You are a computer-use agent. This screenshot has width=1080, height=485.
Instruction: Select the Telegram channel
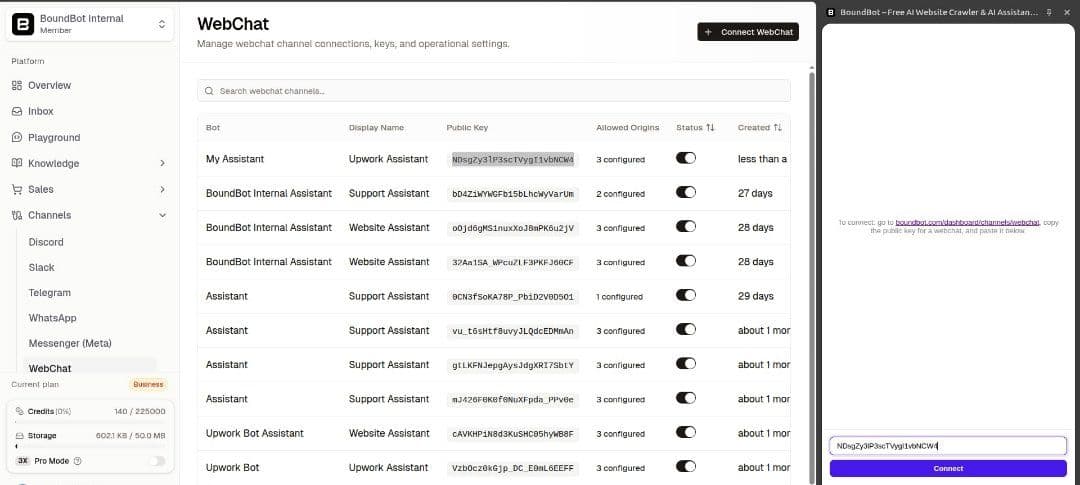pyautogui.click(x=50, y=292)
